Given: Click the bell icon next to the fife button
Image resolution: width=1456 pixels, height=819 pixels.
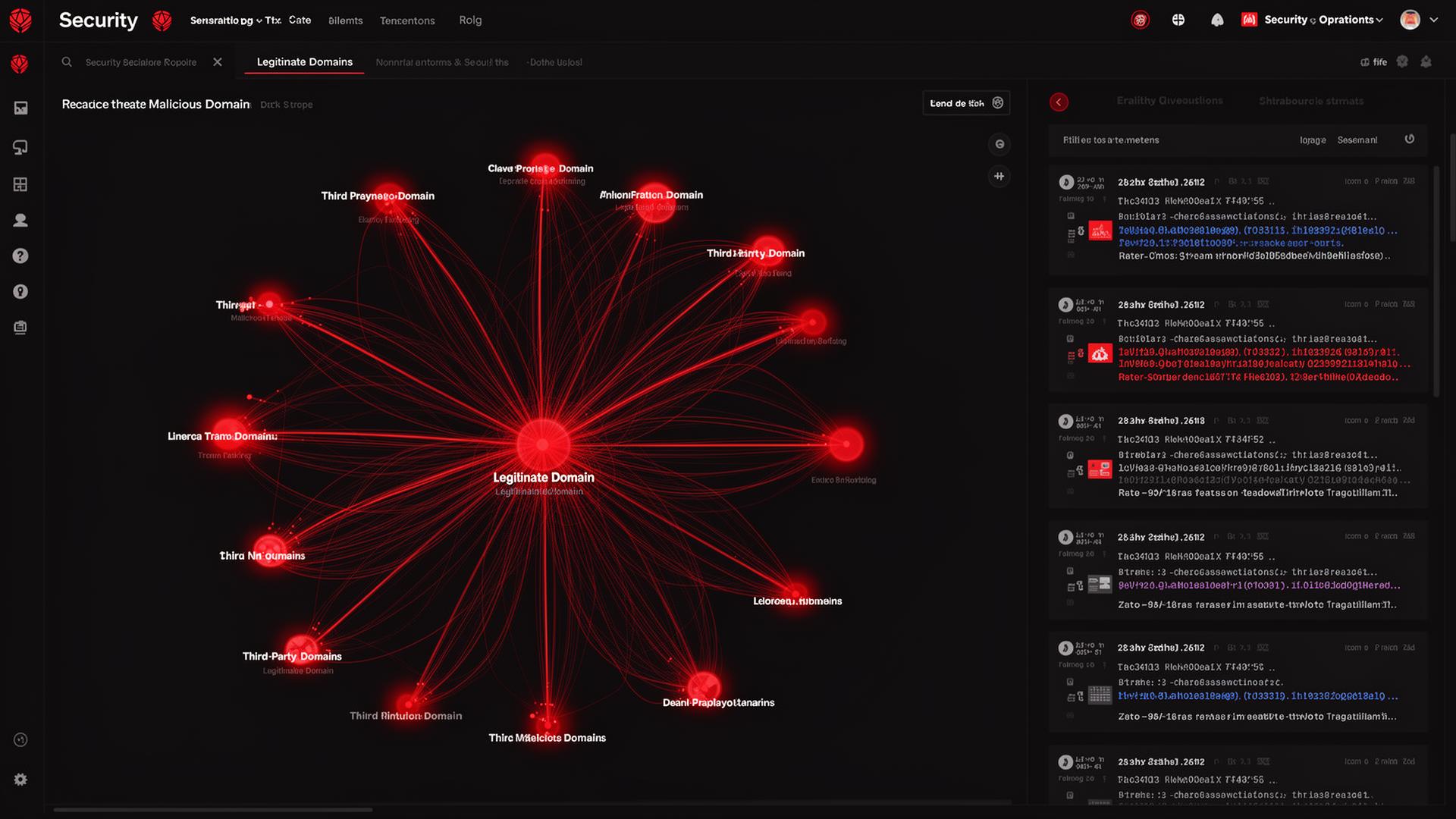Looking at the screenshot, I should 1426,62.
